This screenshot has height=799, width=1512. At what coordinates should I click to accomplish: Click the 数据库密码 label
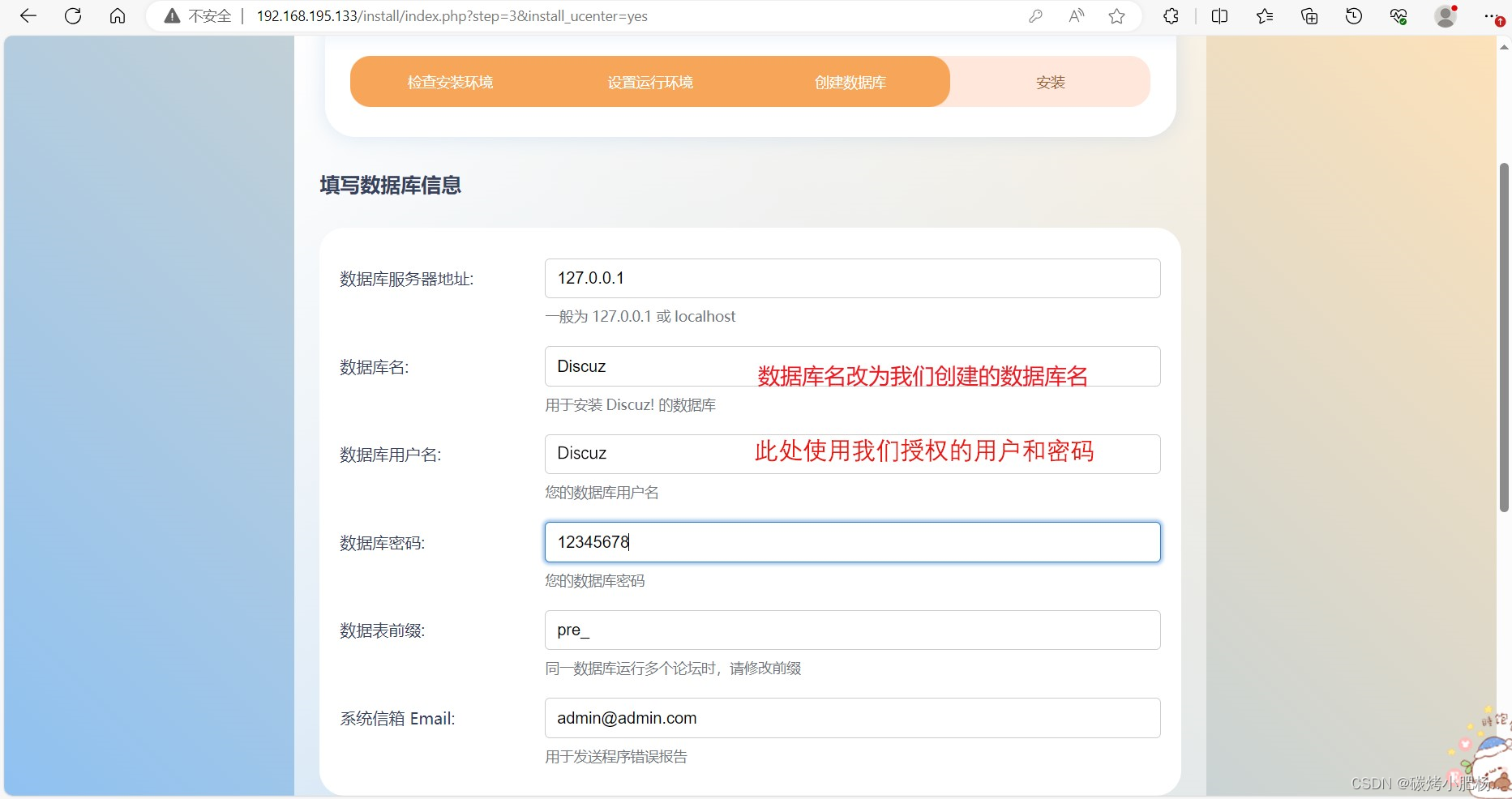pyautogui.click(x=383, y=543)
